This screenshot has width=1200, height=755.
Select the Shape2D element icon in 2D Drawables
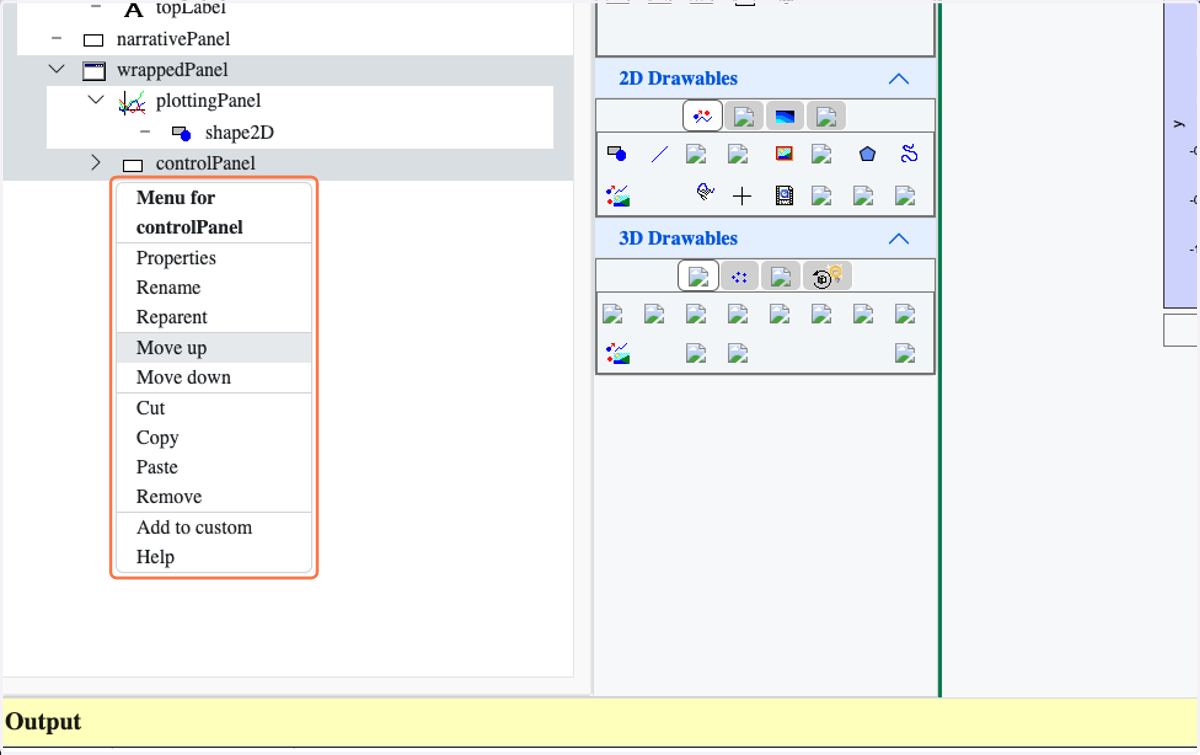point(617,154)
